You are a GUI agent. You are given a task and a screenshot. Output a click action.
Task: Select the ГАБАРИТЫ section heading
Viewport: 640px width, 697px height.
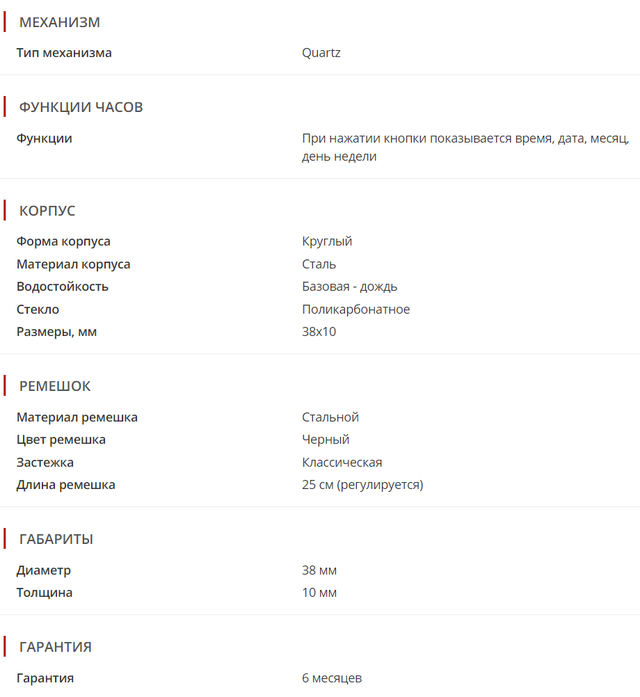coord(56,539)
